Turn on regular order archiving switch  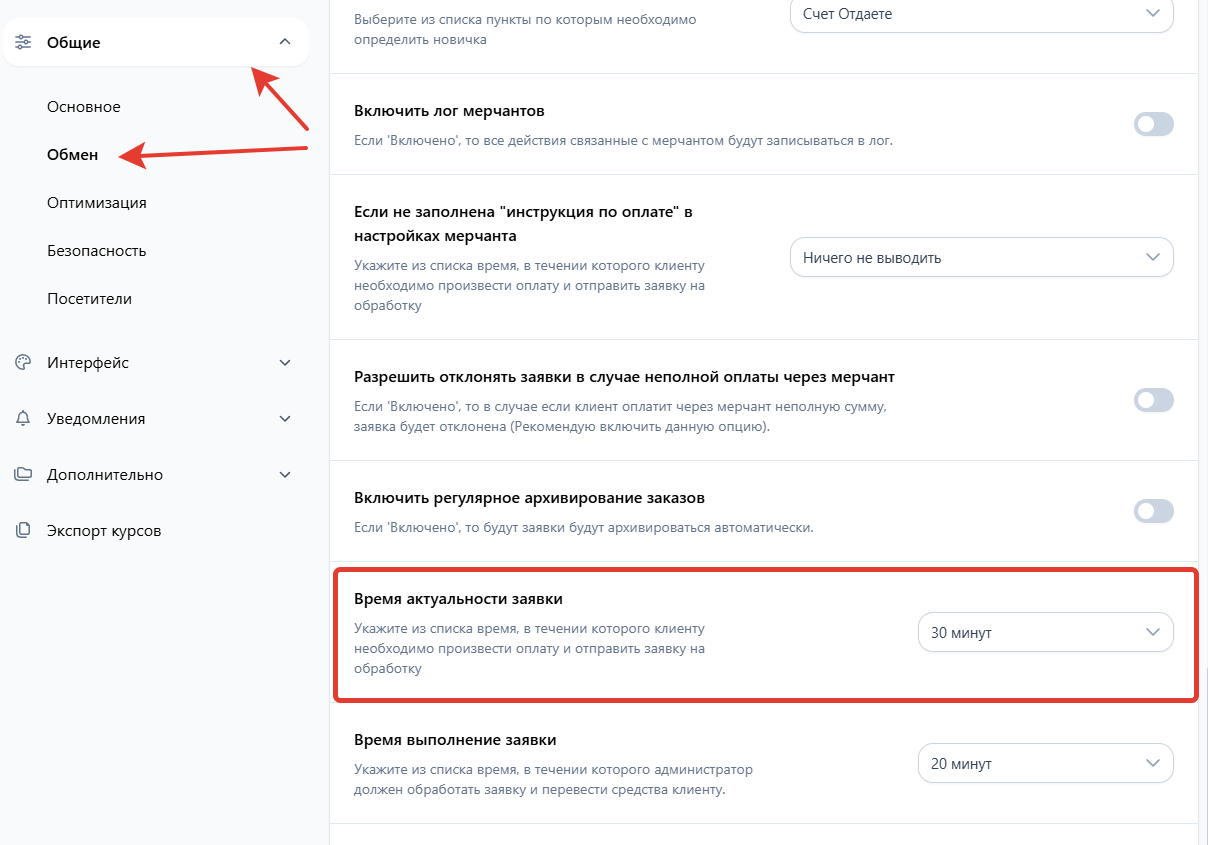coord(1153,511)
